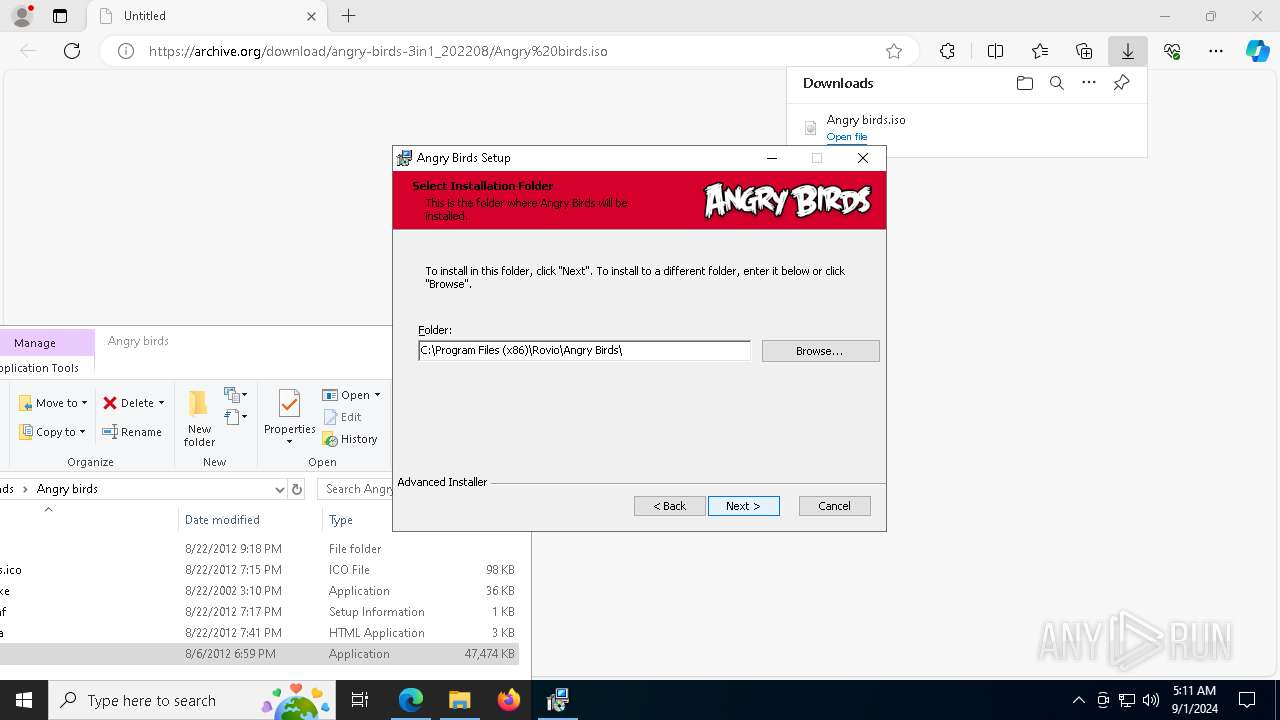
Task: Refresh the Explorer folder view
Action: [x=297, y=489]
